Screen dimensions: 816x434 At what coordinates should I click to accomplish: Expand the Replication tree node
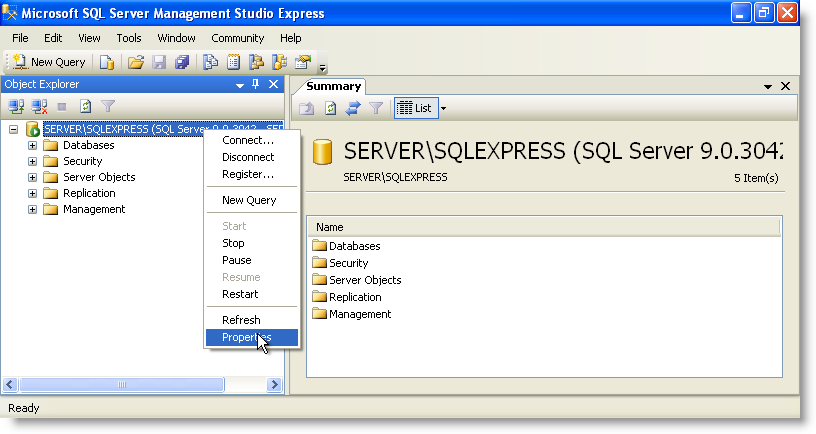click(32, 194)
